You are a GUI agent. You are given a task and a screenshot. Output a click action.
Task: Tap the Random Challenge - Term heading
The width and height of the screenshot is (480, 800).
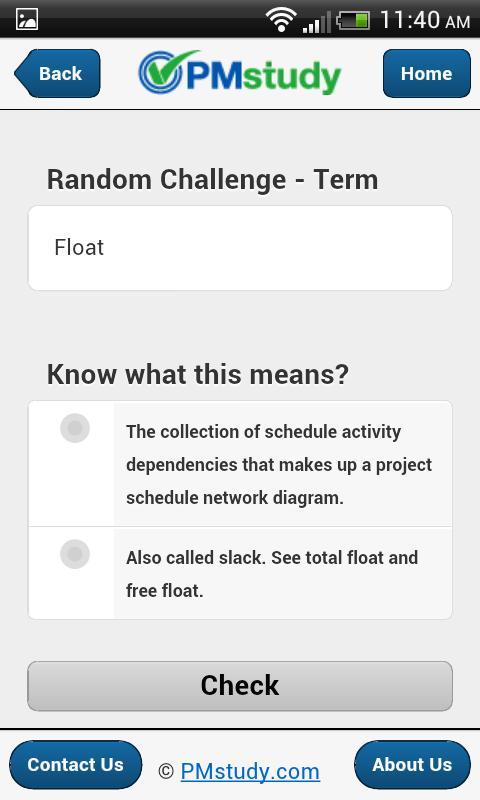point(213,180)
